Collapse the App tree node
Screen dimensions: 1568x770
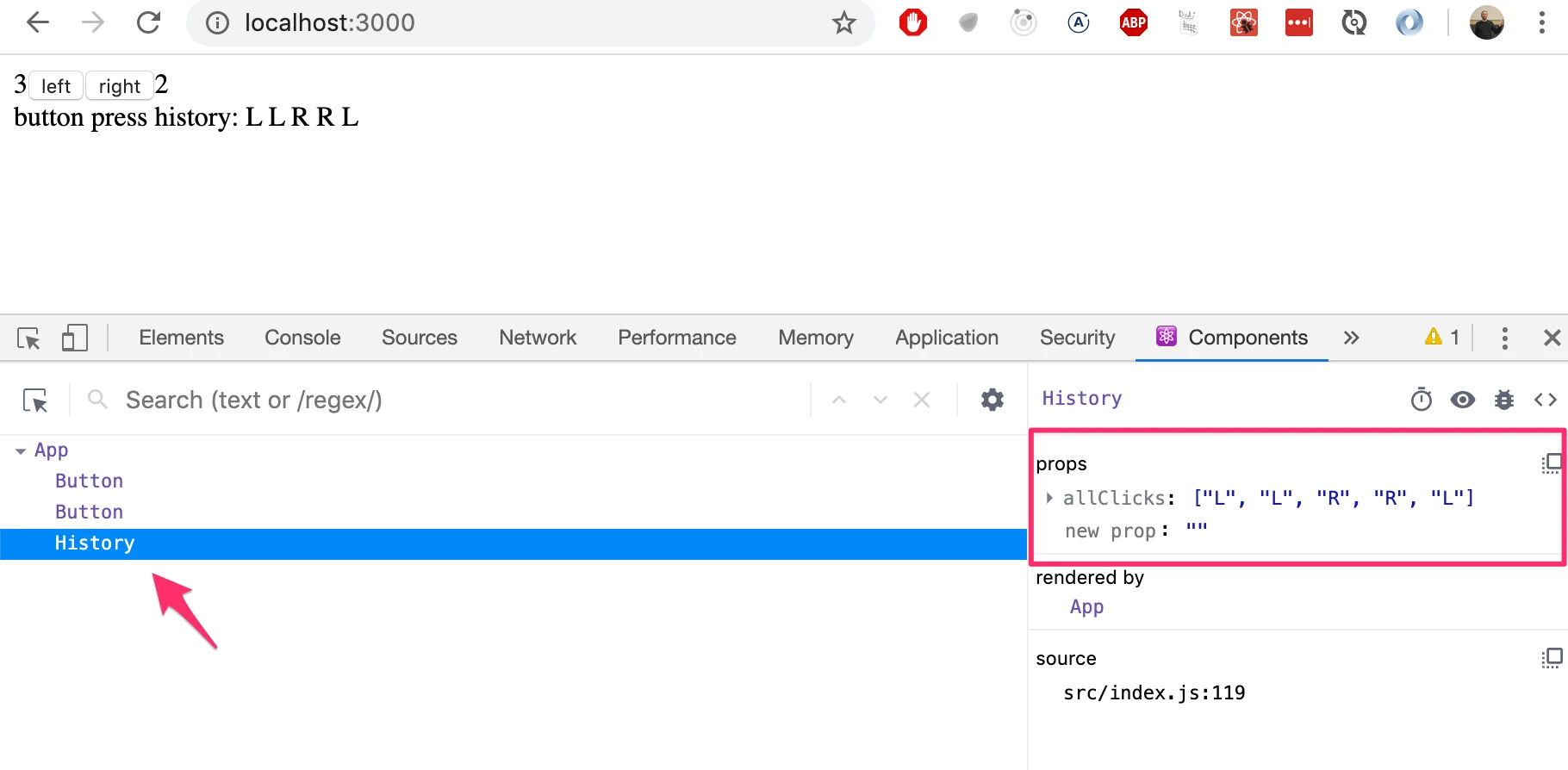pos(20,451)
